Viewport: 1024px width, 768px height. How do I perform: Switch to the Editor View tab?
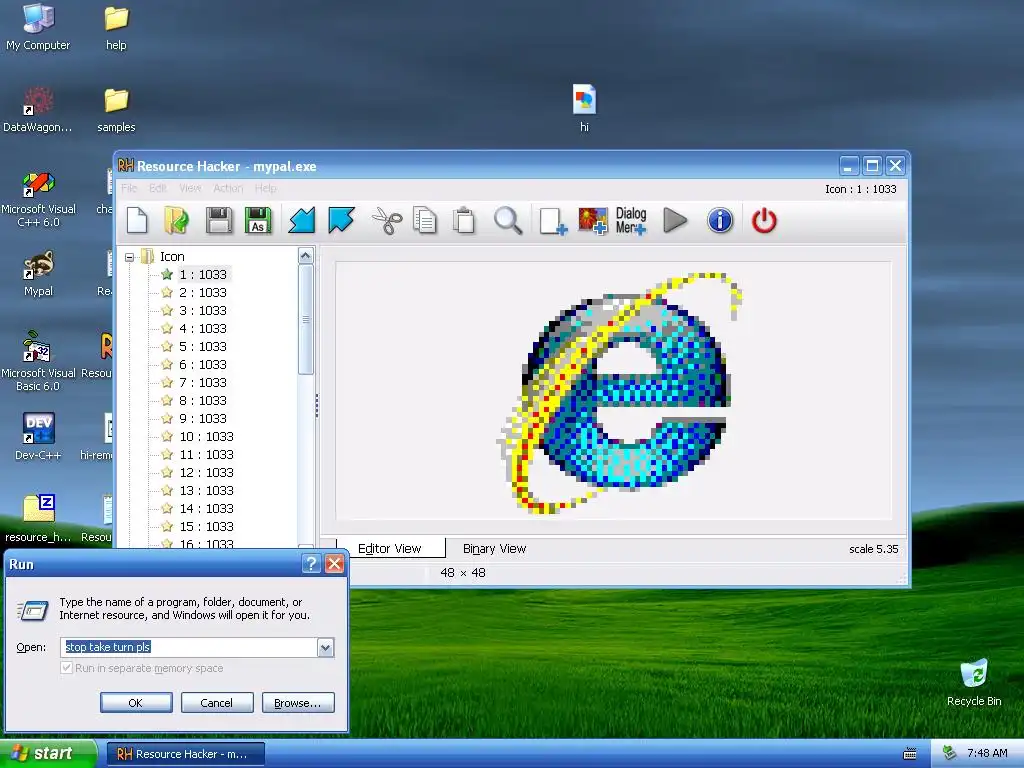tap(390, 549)
